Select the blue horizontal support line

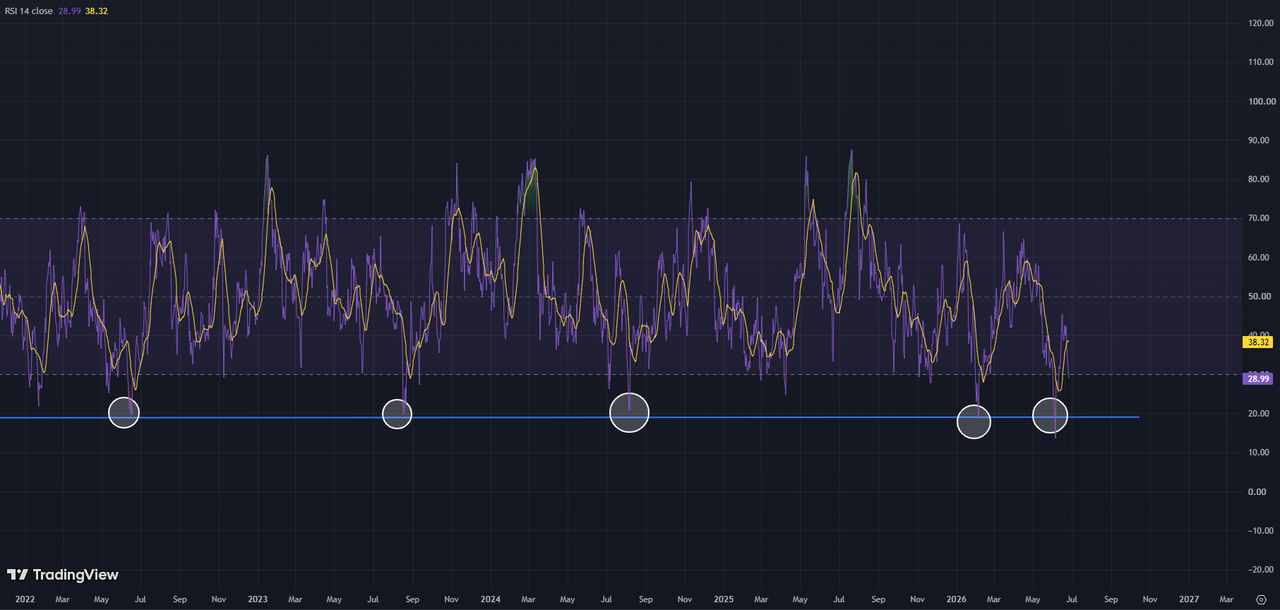570,417
